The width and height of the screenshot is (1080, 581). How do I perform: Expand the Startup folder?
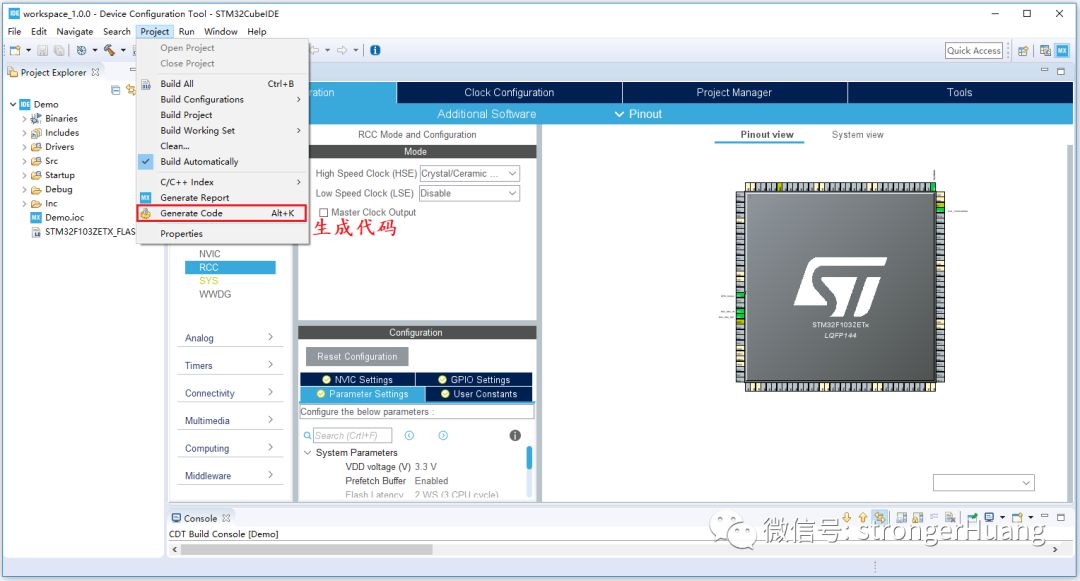(24, 176)
